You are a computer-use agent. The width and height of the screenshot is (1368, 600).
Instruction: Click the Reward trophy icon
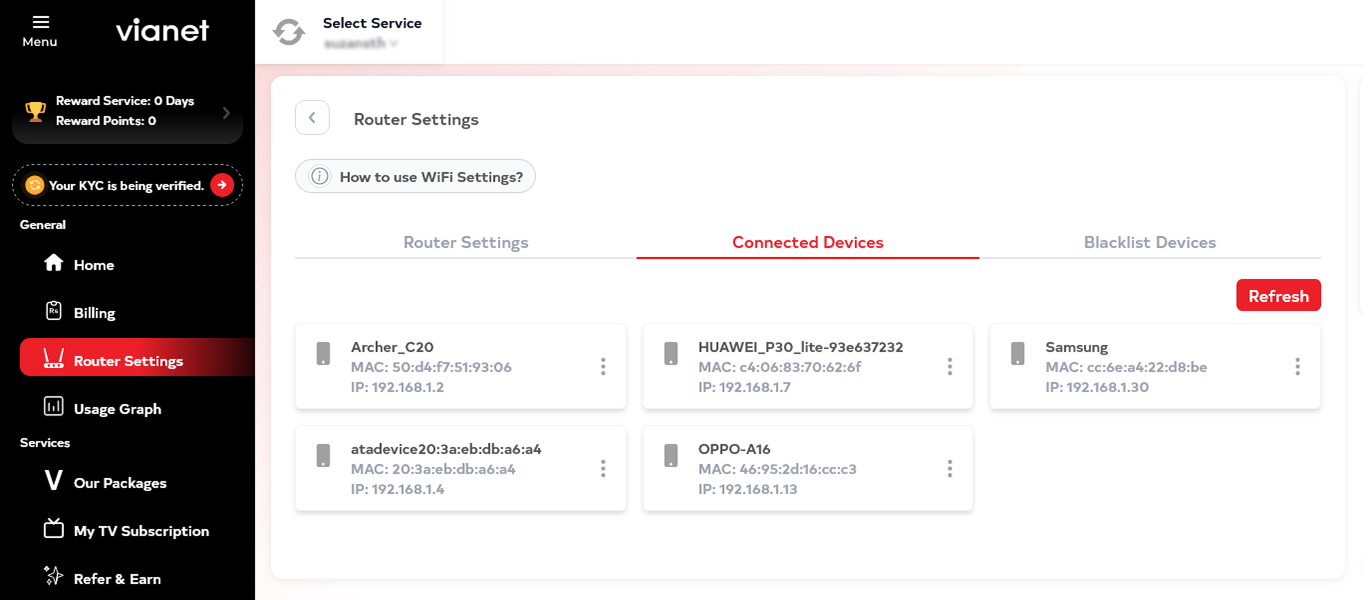35,111
